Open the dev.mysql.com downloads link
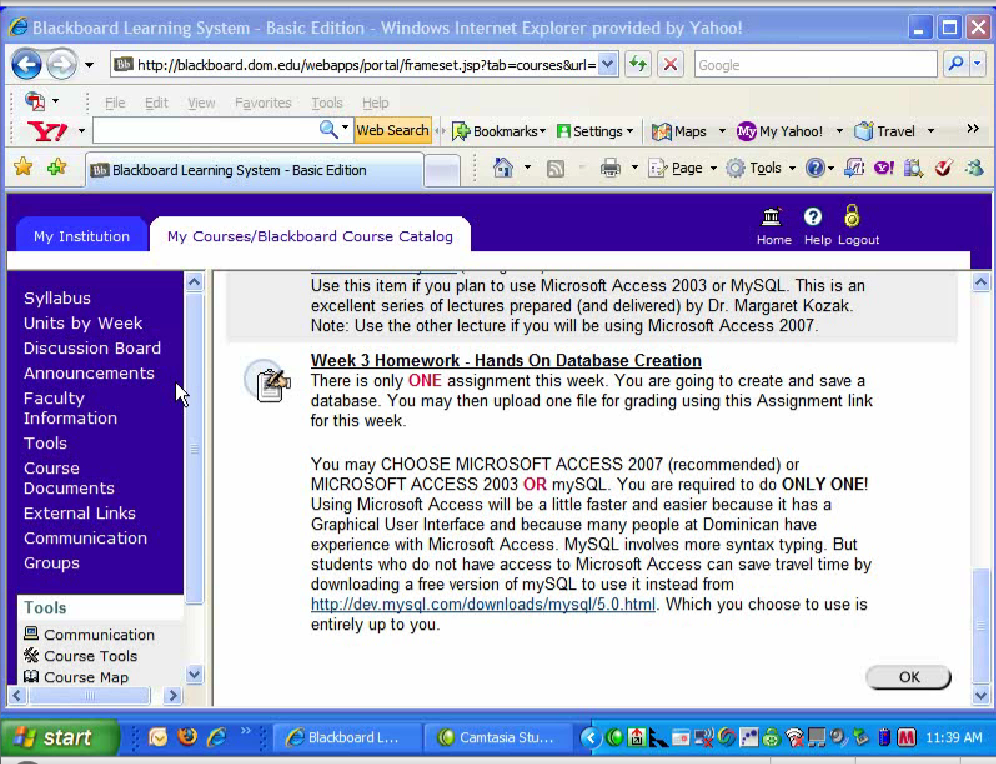Viewport: 996px width, 764px height. 485,605
